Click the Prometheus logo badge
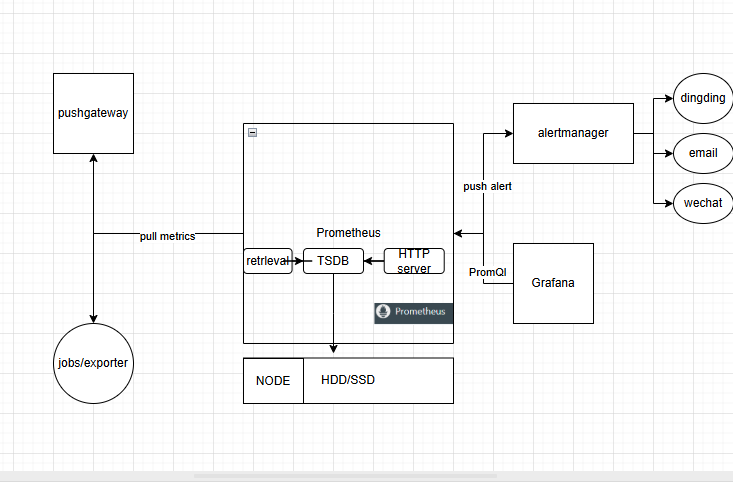Image resolution: width=733 pixels, height=482 pixels. pyautogui.click(x=413, y=313)
